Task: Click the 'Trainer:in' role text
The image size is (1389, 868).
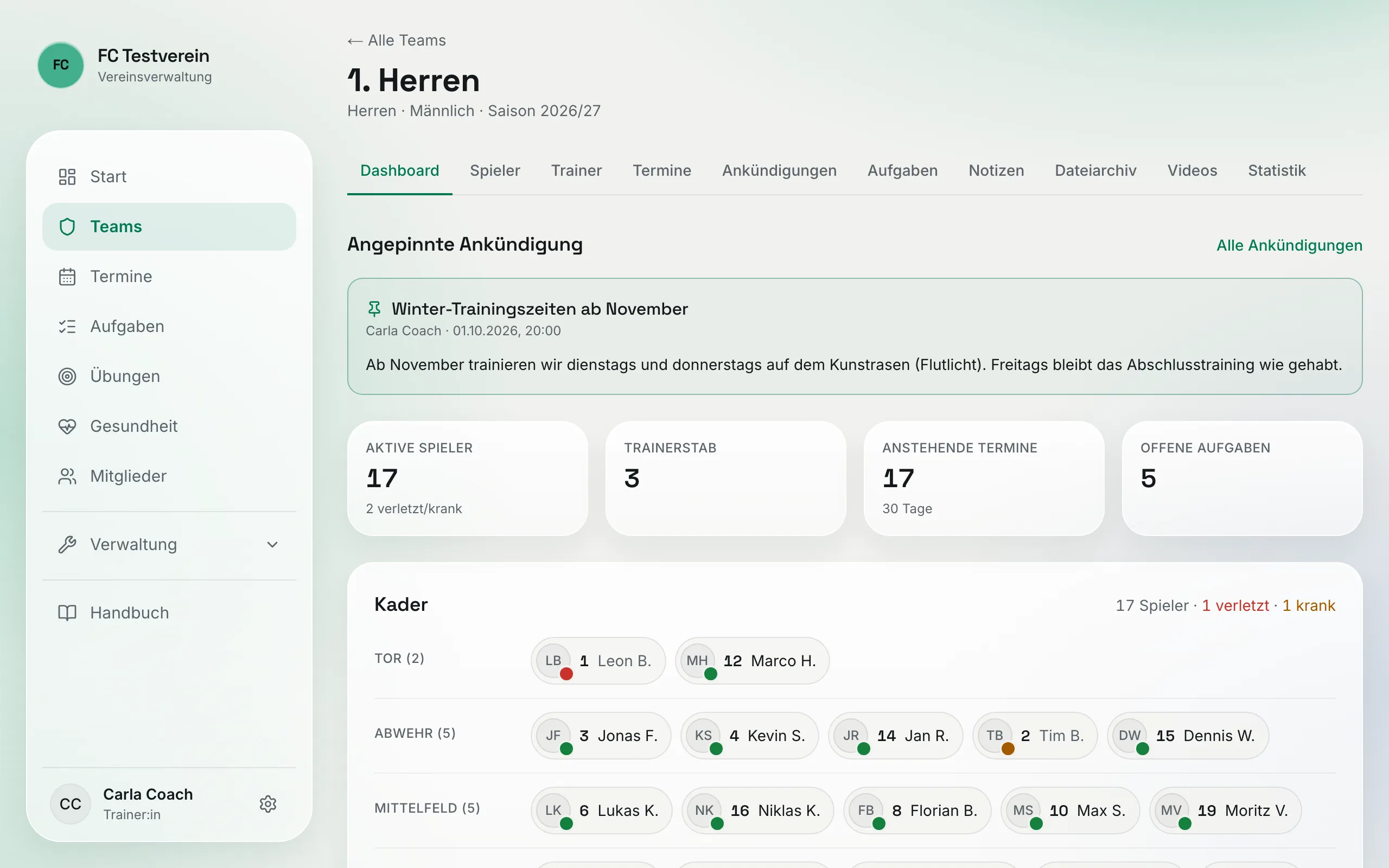Action: click(x=132, y=815)
